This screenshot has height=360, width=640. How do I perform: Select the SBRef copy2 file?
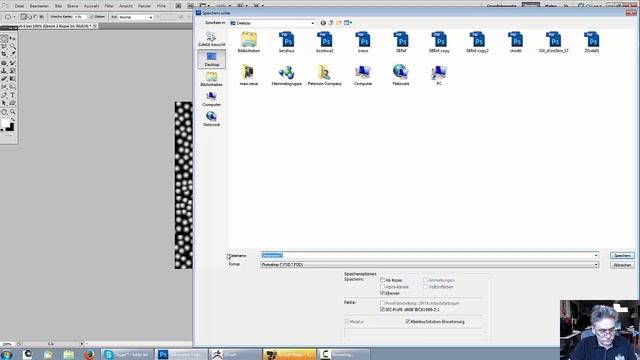click(x=477, y=42)
